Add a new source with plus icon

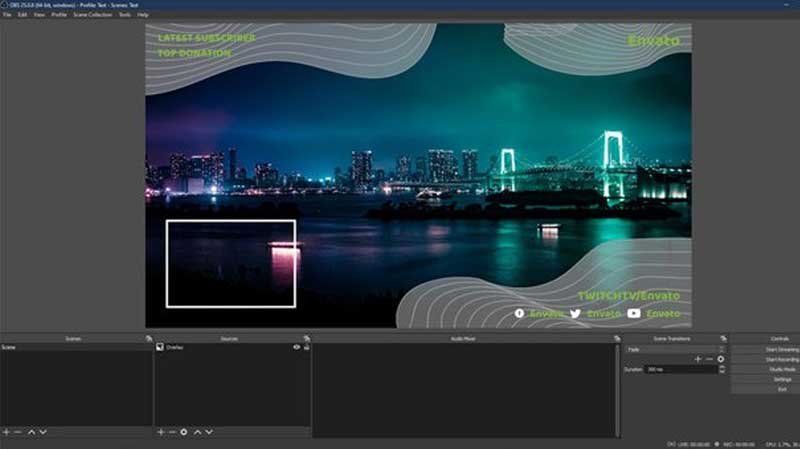pos(161,432)
